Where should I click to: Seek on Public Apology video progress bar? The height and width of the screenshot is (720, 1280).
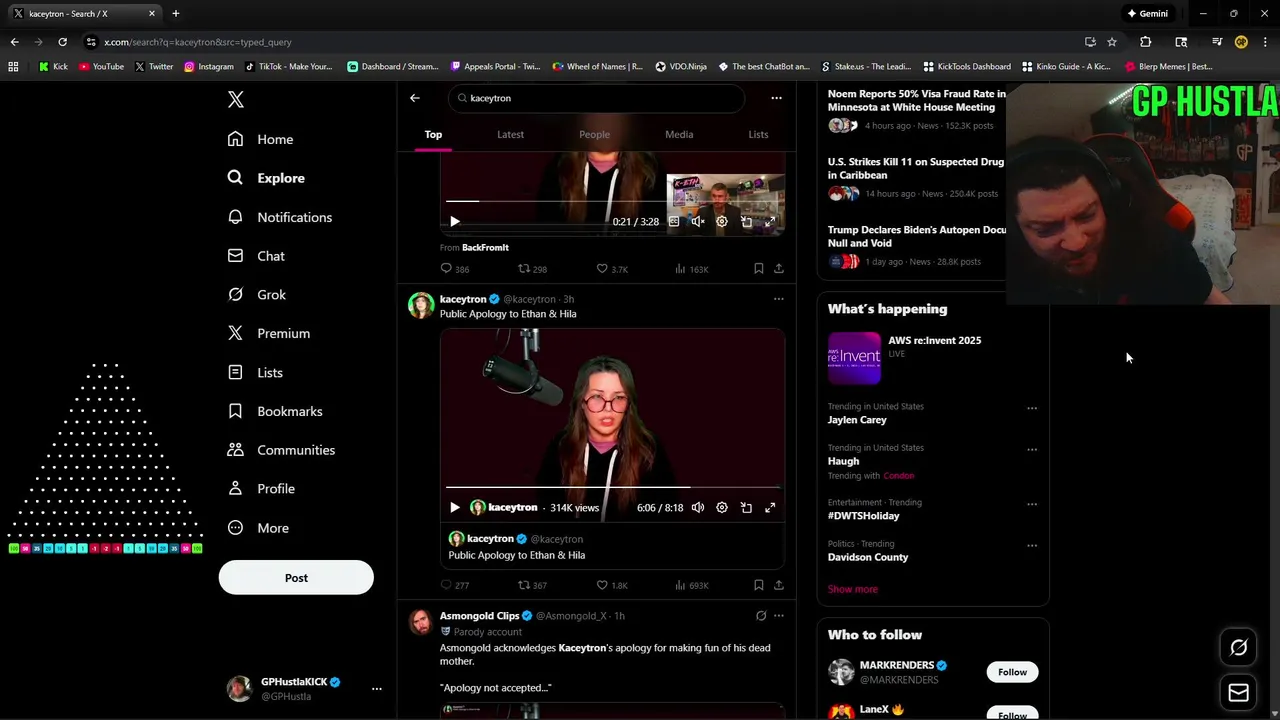pyautogui.click(x=612, y=487)
